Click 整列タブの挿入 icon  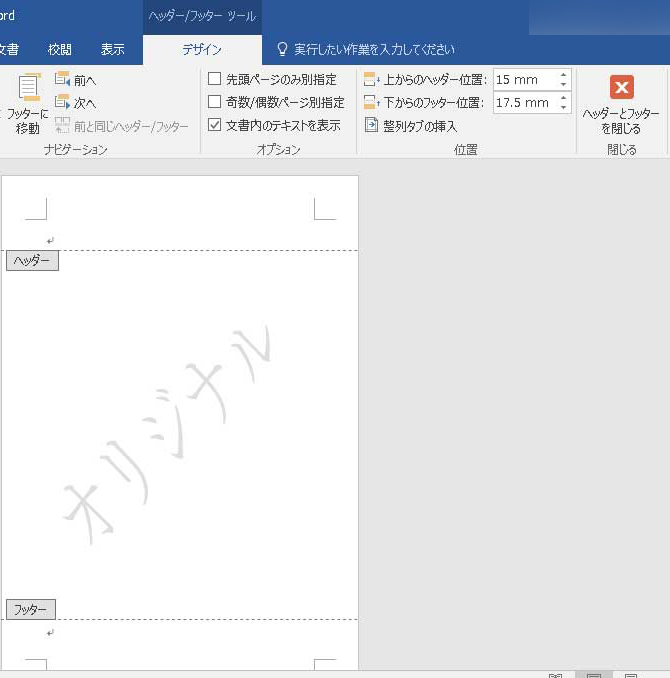[x=372, y=126]
